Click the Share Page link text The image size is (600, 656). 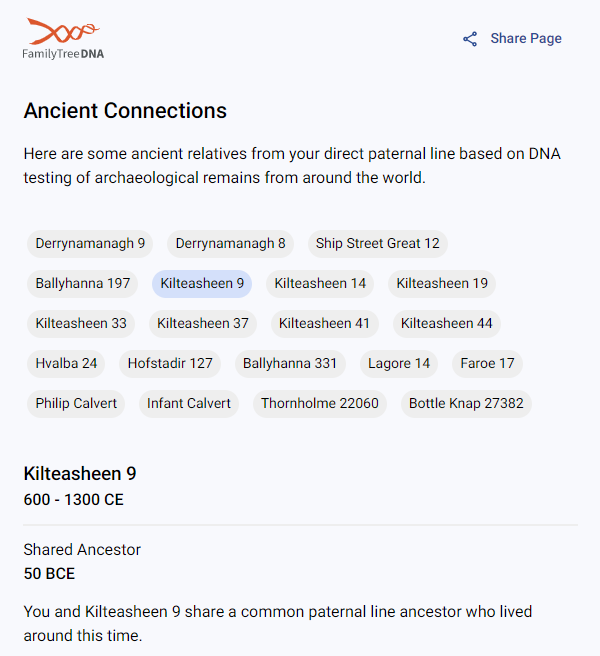(526, 38)
